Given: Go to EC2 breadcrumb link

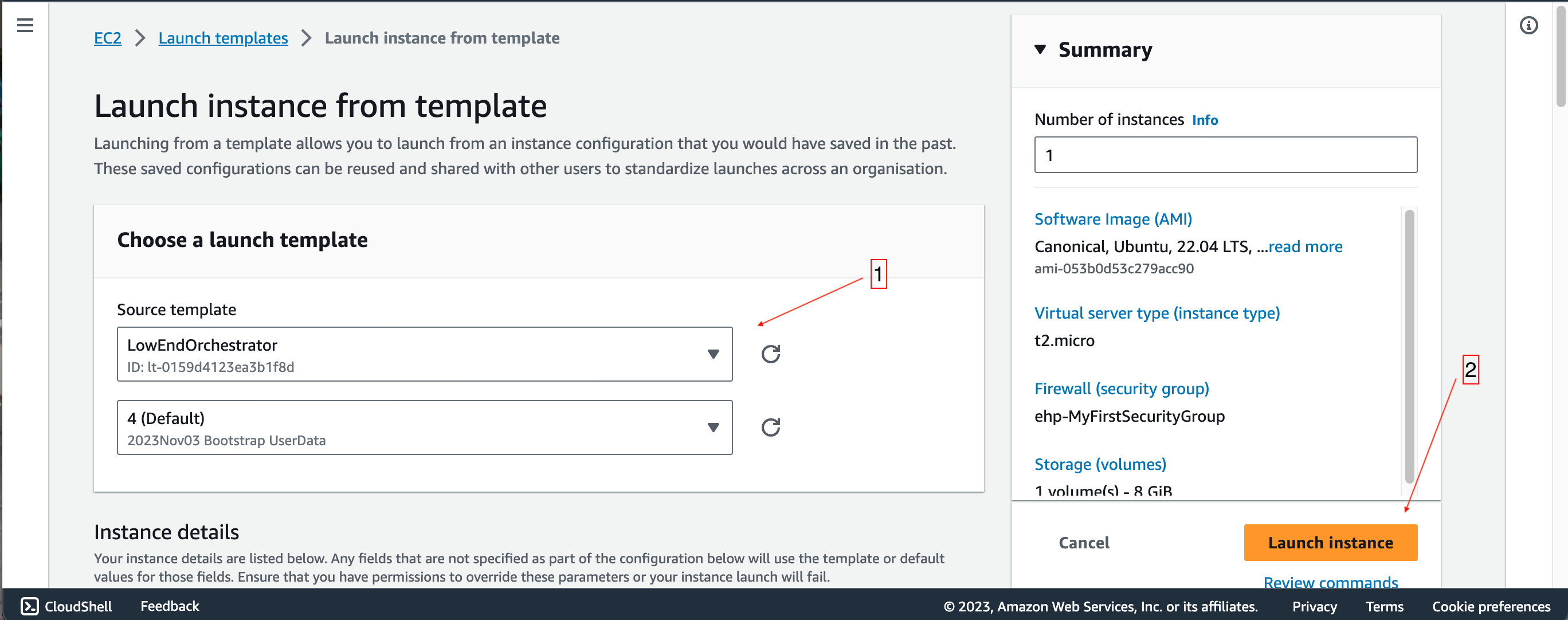Looking at the screenshot, I should [x=108, y=38].
